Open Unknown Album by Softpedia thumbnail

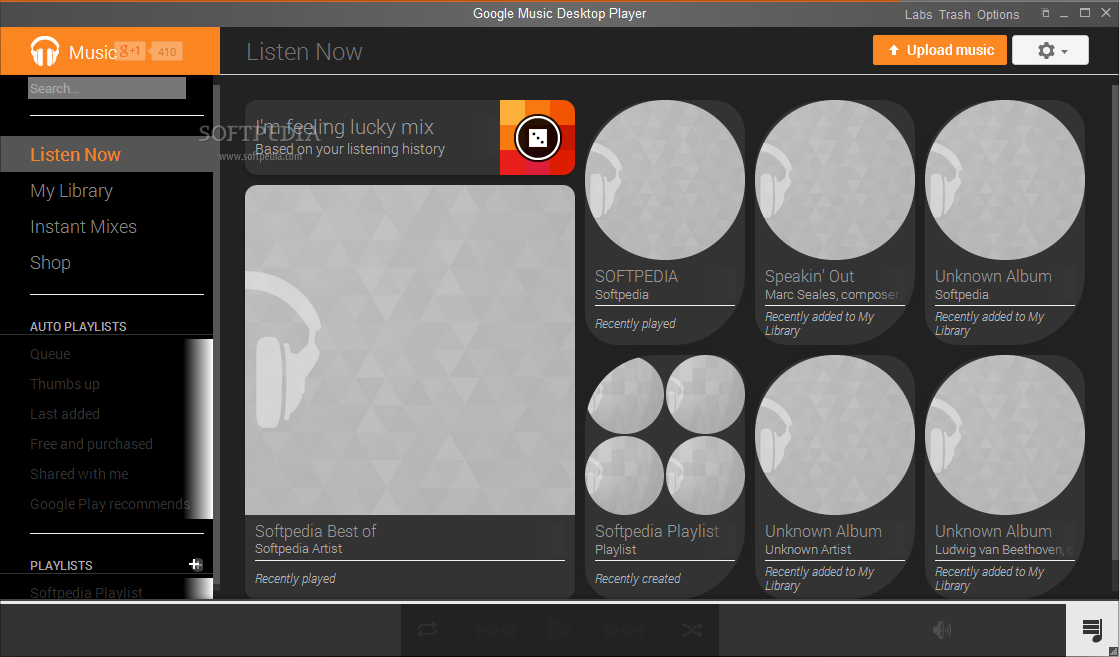(1005, 180)
